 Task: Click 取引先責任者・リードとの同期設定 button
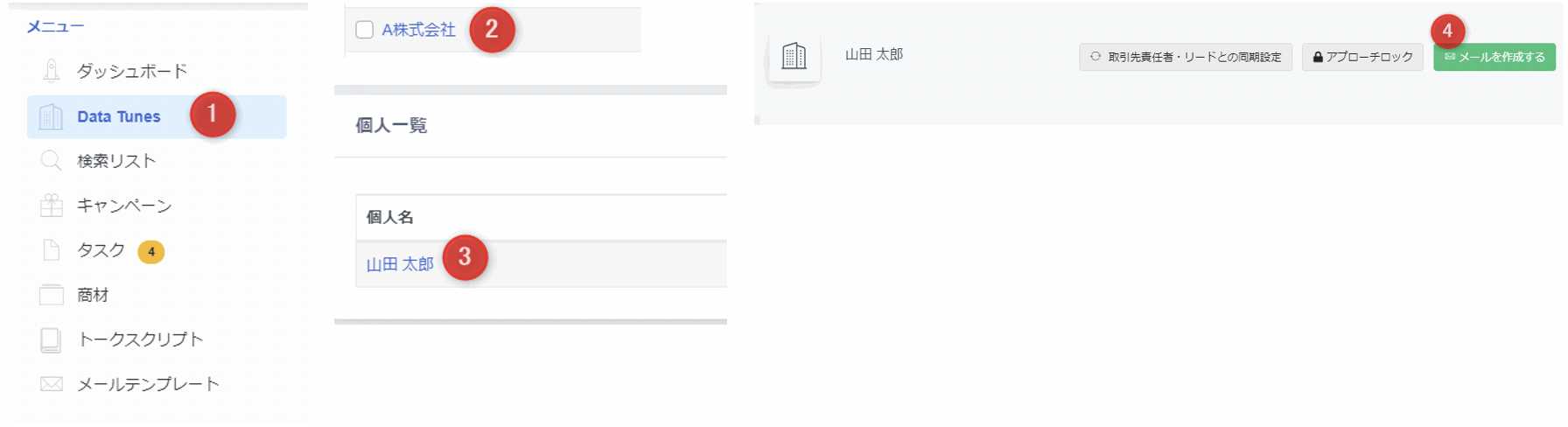click(1186, 57)
